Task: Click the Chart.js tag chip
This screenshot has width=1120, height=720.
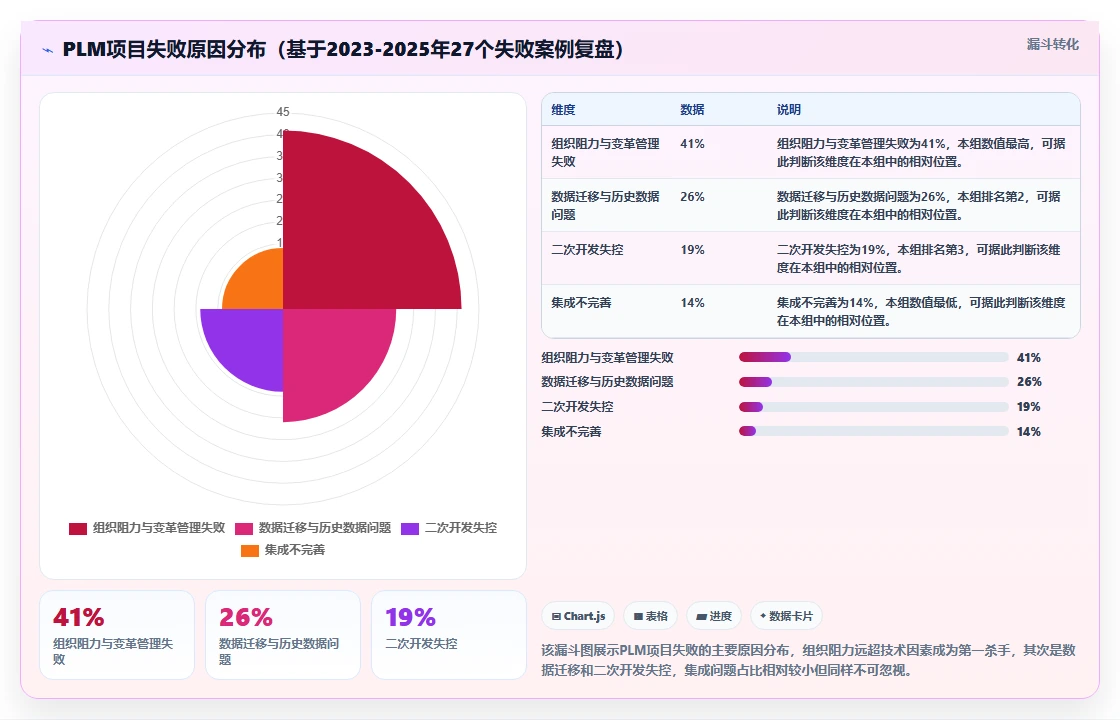Action: 578,616
